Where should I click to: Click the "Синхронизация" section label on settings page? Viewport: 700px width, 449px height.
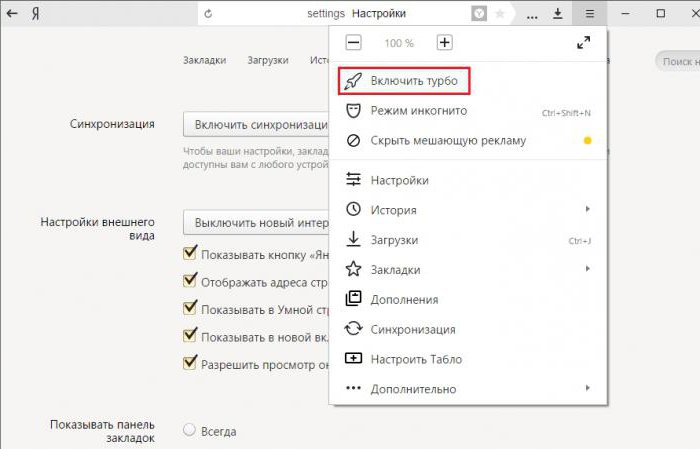pos(112,124)
